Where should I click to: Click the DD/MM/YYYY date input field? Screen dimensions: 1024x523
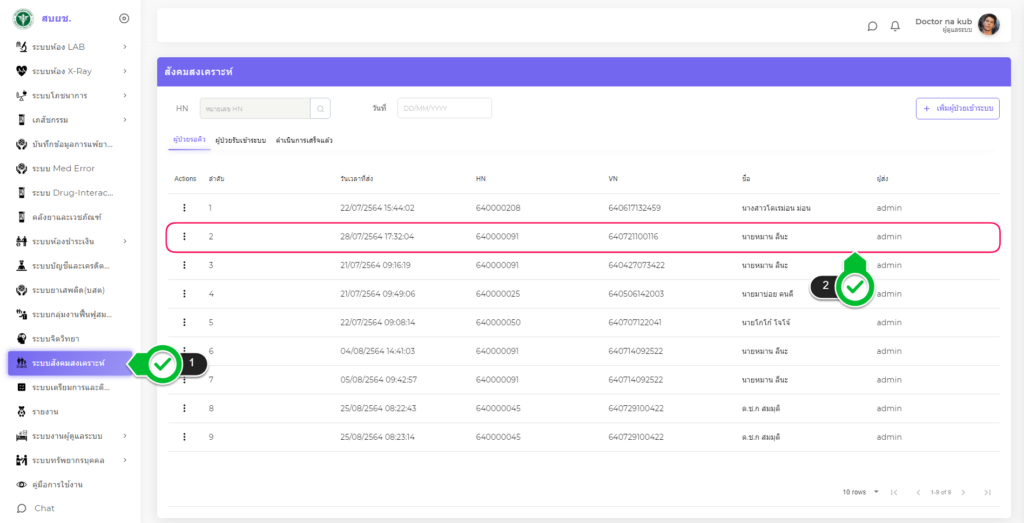pos(444,108)
